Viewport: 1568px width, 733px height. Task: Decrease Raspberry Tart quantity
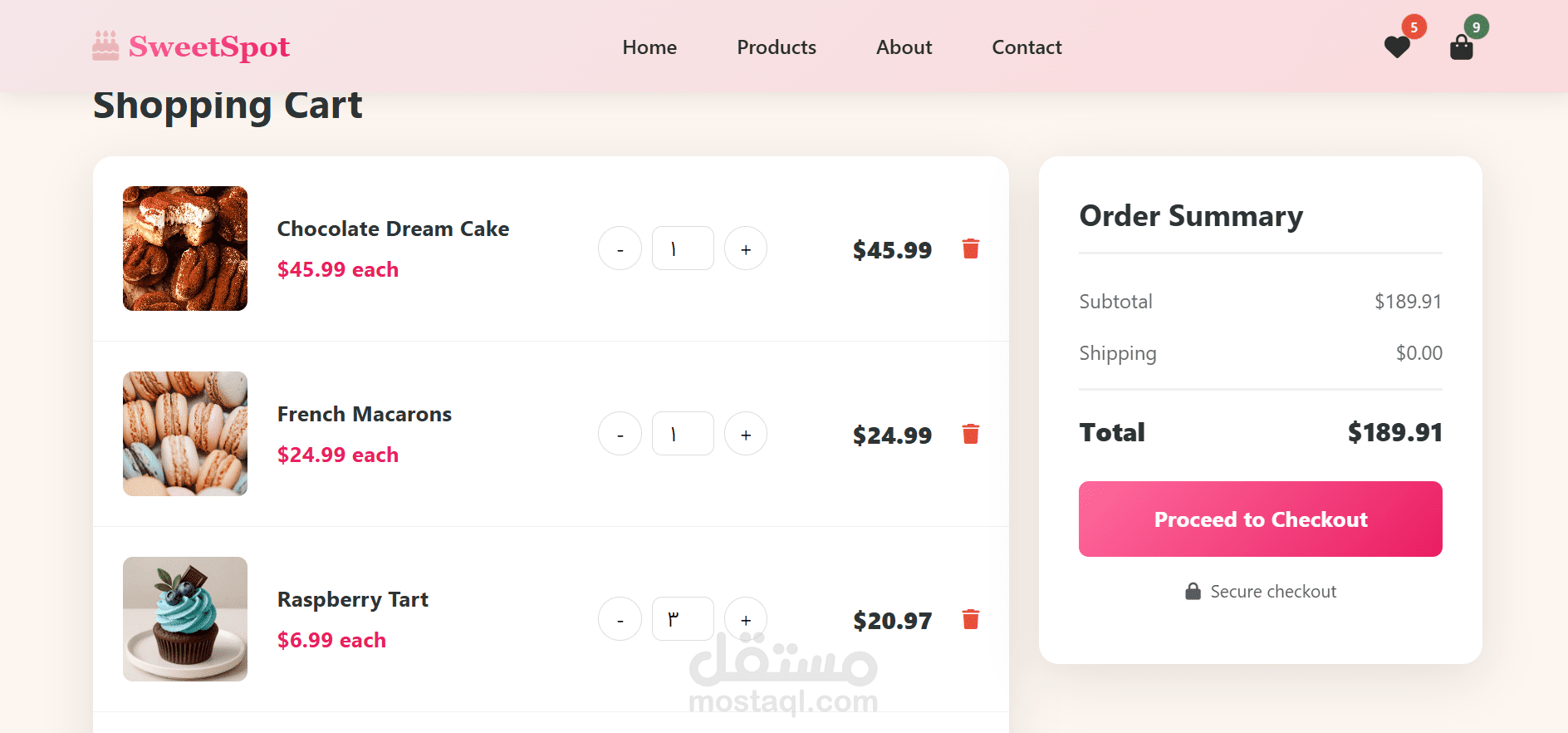point(620,619)
